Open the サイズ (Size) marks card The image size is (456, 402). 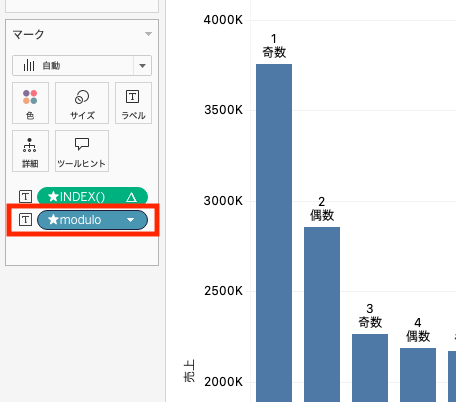[82, 103]
